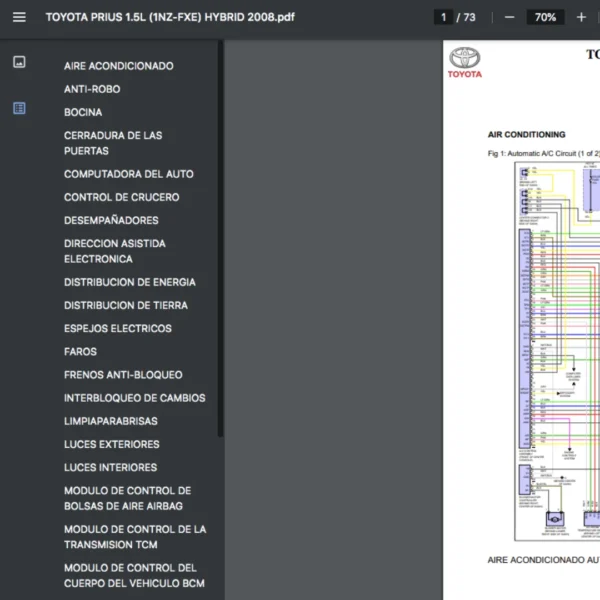Screen dimensions: 600x600
Task: Zoom out using the minus icon
Action: (x=509, y=17)
